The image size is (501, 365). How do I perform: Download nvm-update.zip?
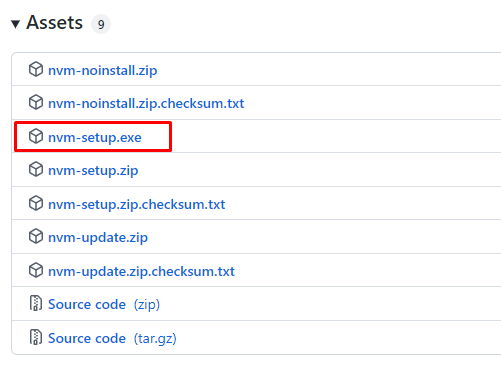coord(98,238)
